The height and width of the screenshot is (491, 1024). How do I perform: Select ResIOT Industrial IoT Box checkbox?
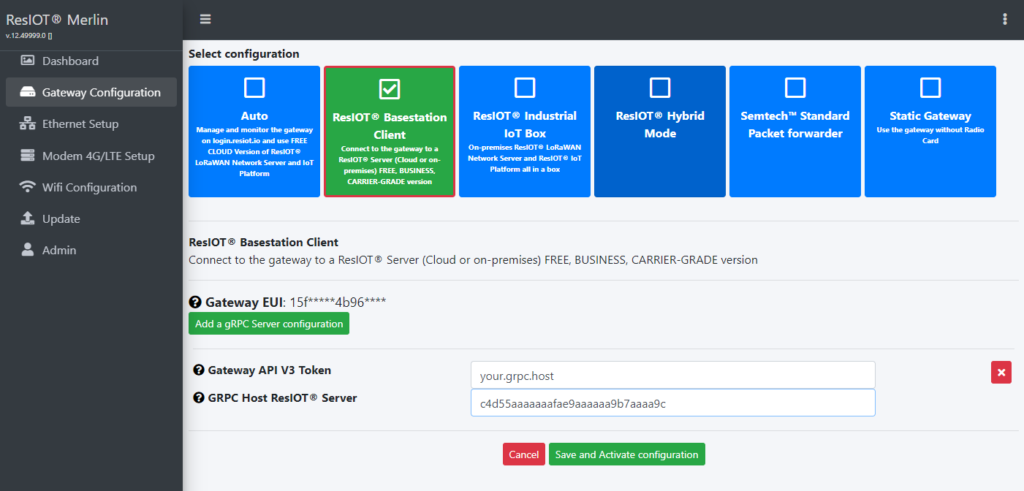(525, 87)
